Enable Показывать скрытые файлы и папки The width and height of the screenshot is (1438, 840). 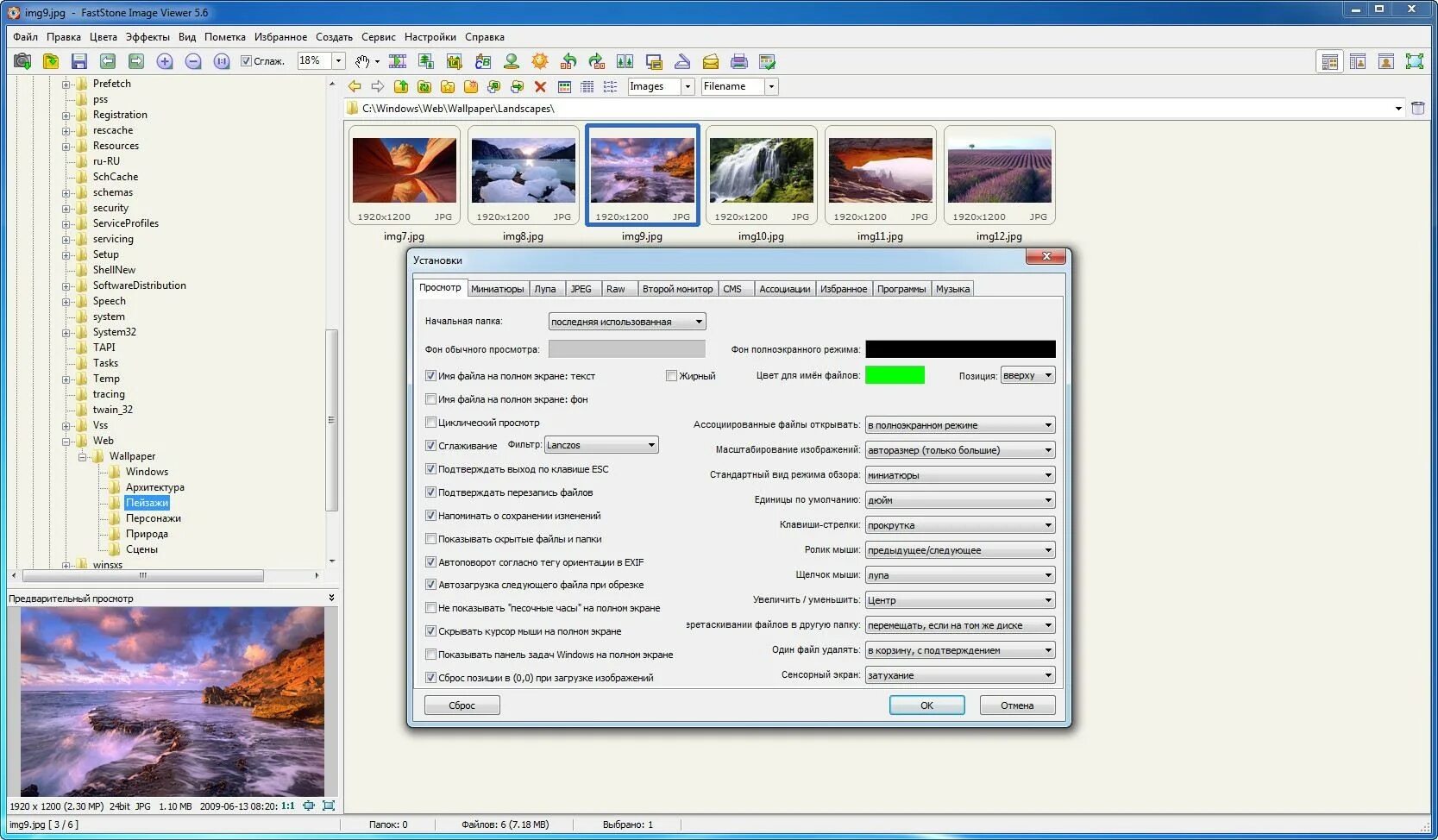(x=430, y=539)
